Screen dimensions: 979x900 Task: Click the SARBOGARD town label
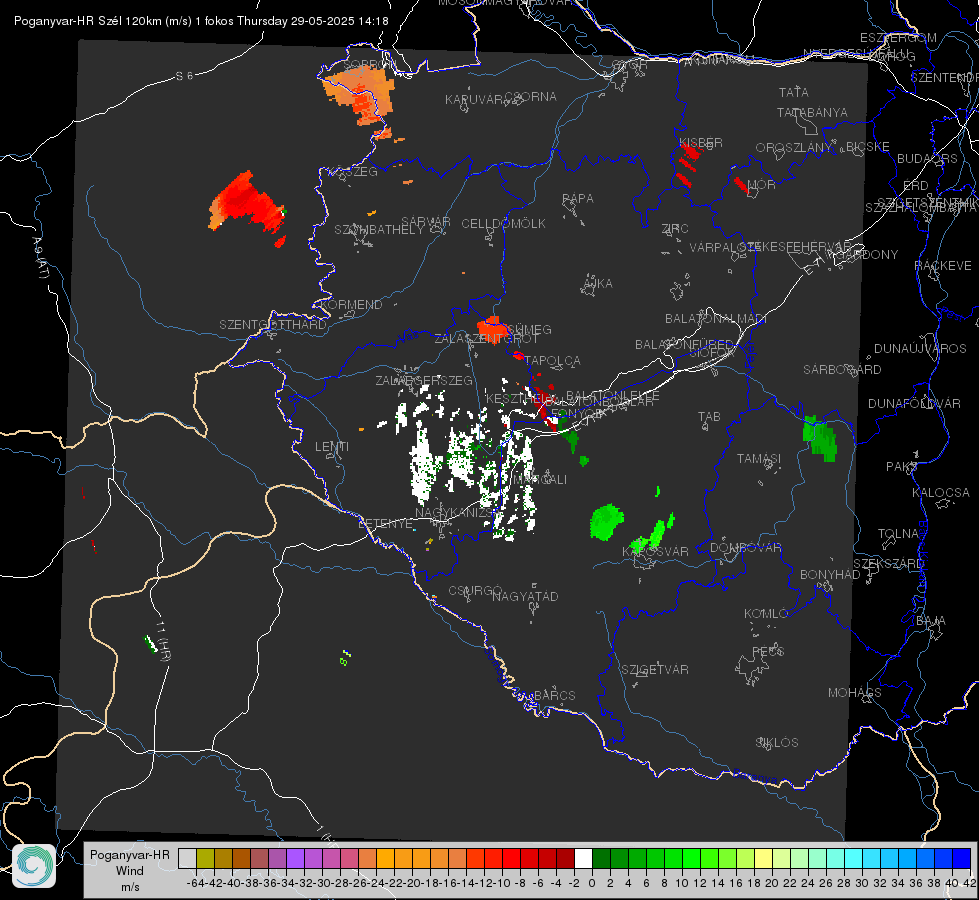pyautogui.click(x=842, y=370)
